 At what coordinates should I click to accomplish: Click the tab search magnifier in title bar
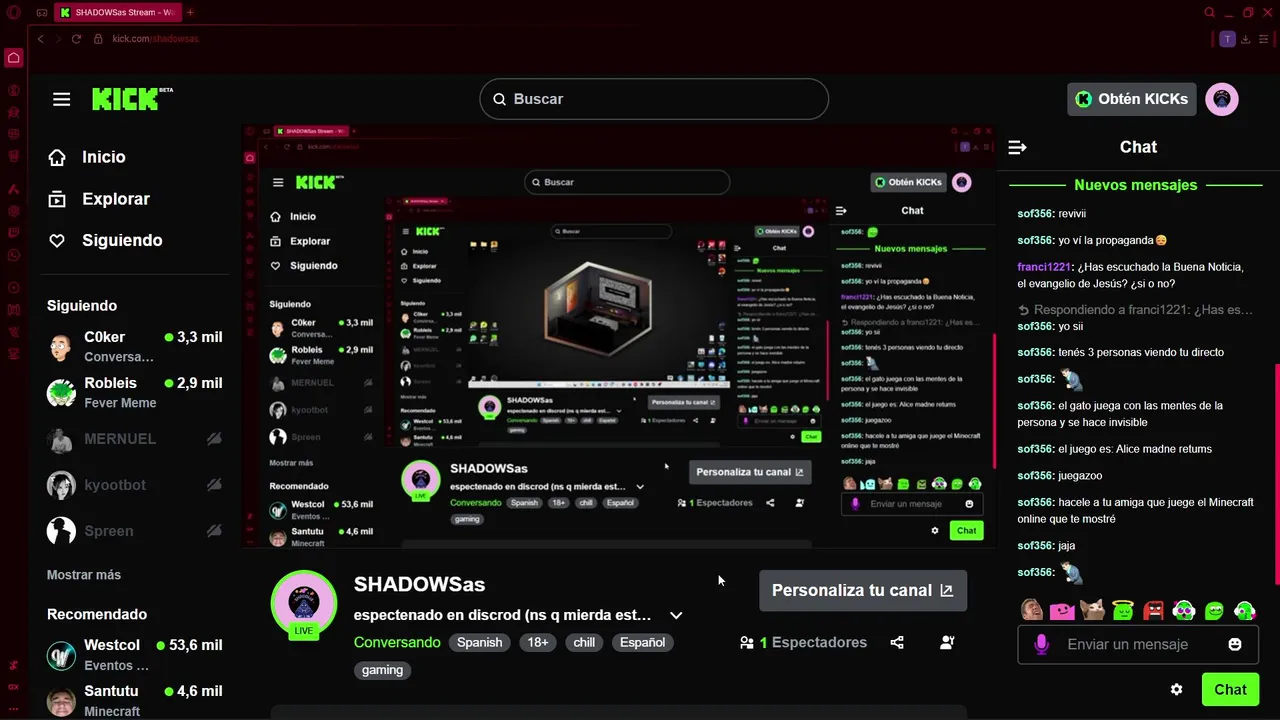pos(1210,13)
